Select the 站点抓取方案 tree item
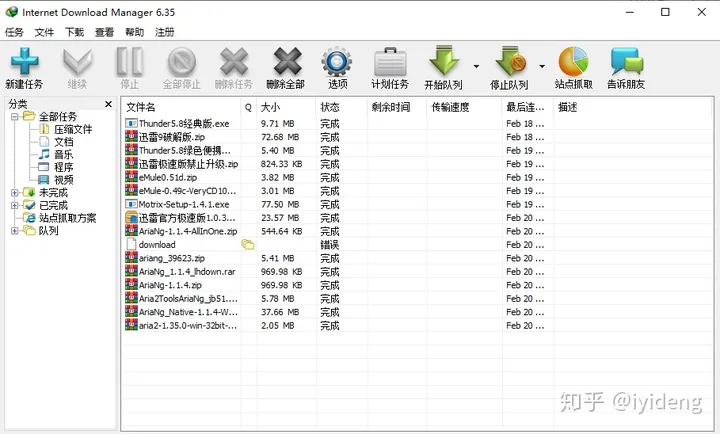The height and width of the screenshot is (434, 720). (x=68, y=218)
